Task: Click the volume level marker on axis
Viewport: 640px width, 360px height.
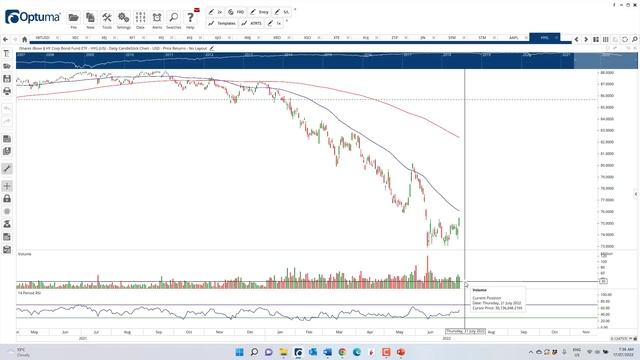Action: (603, 281)
